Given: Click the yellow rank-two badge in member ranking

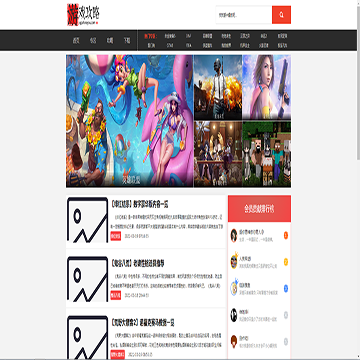Looking at the screenshot, I should point(286,262).
